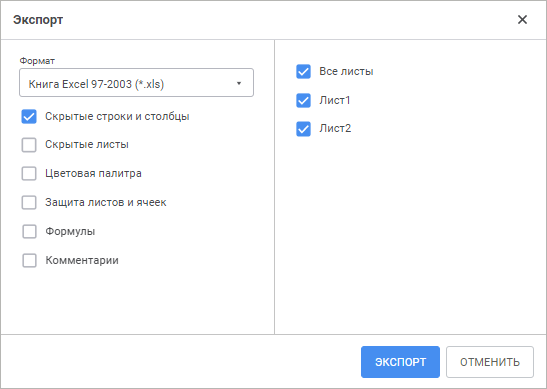
Task: Click the blue ЭКСПОРТ button
Action: tap(400, 362)
